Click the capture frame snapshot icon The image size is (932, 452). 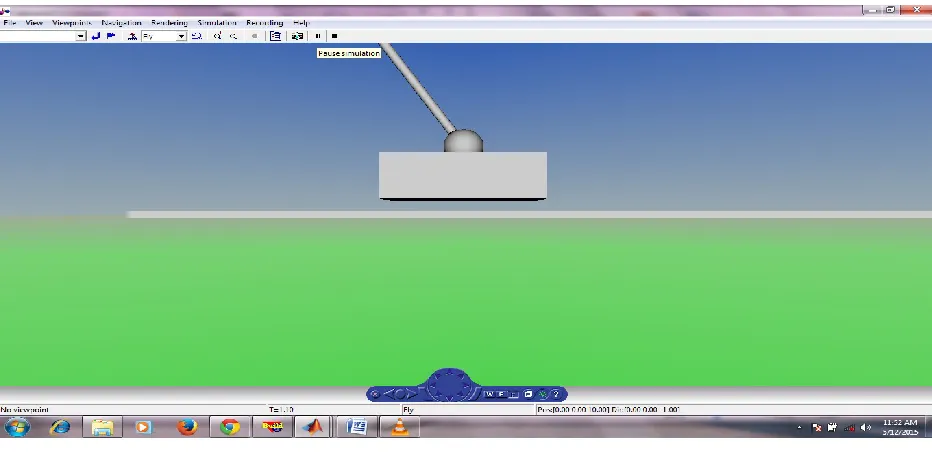[x=297, y=36]
